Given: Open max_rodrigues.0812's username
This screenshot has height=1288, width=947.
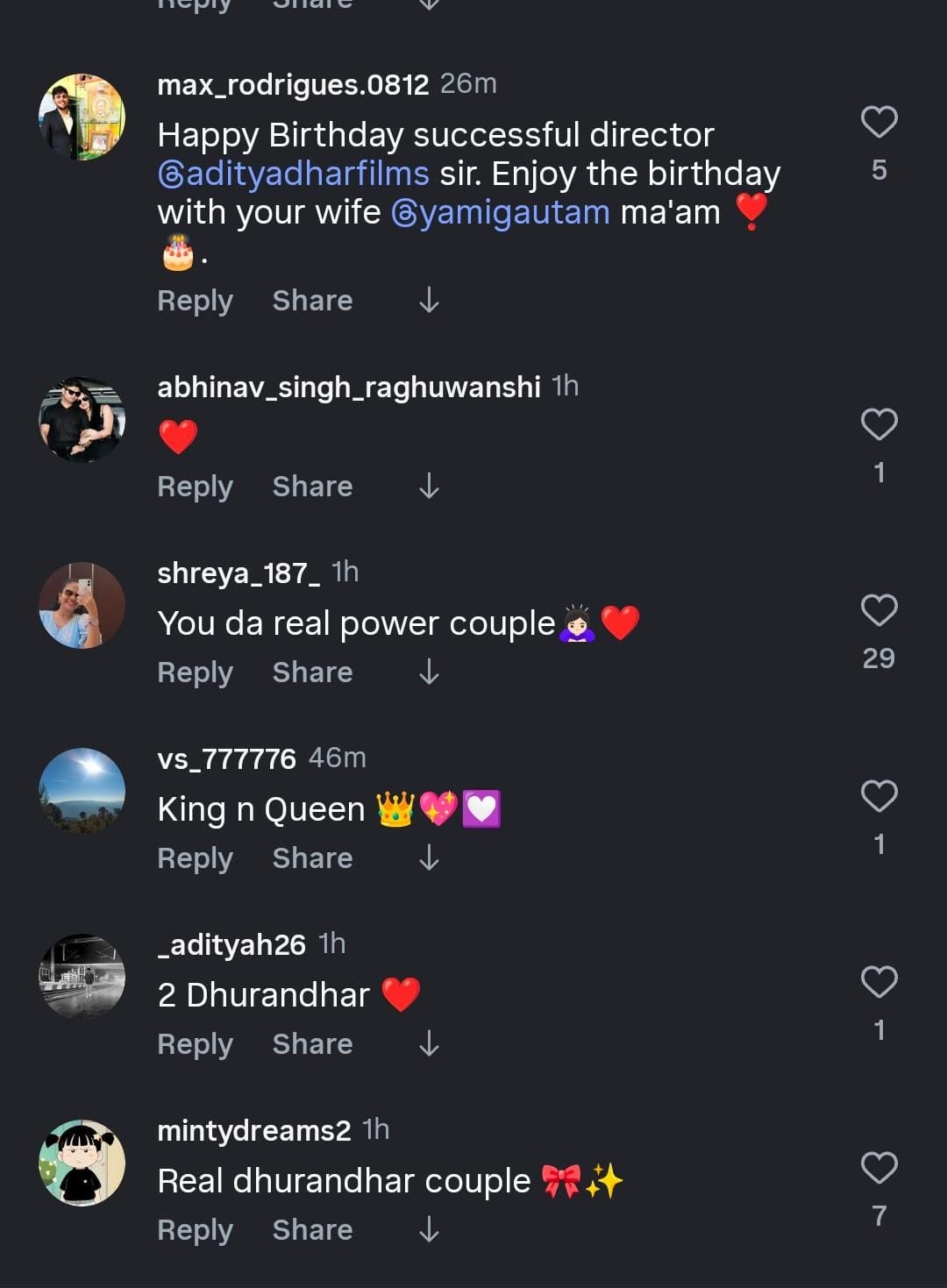Looking at the screenshot, I should click(x=292, y=85).
